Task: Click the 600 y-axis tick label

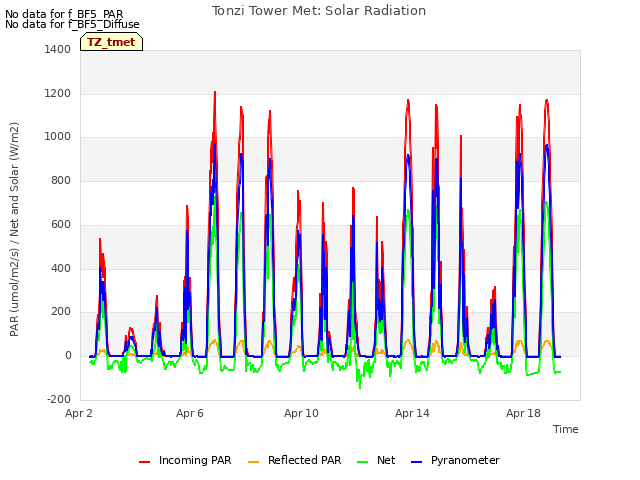Action: click(x=61, y=224)
